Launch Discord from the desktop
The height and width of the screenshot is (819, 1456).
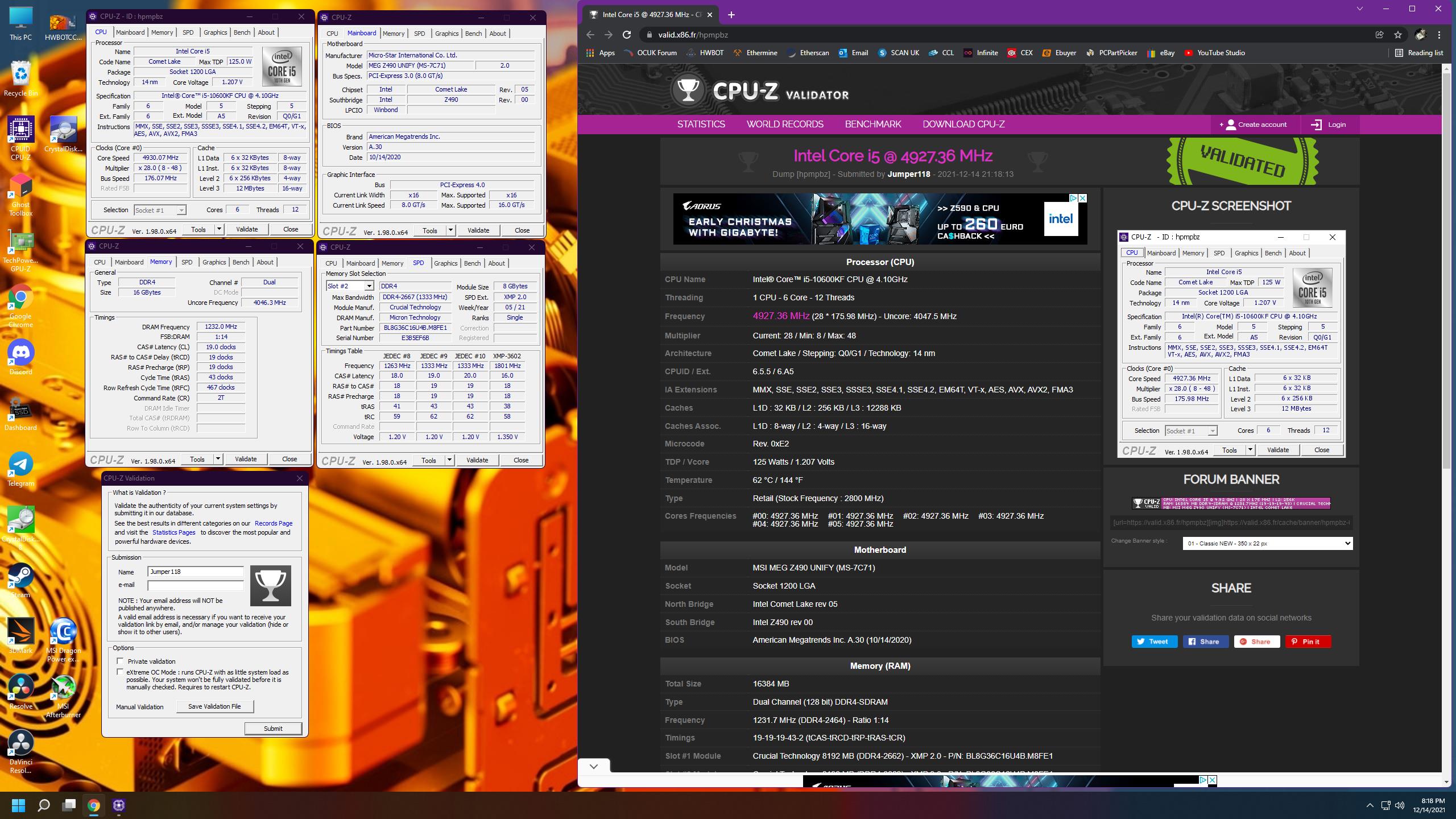pos(20,358)
